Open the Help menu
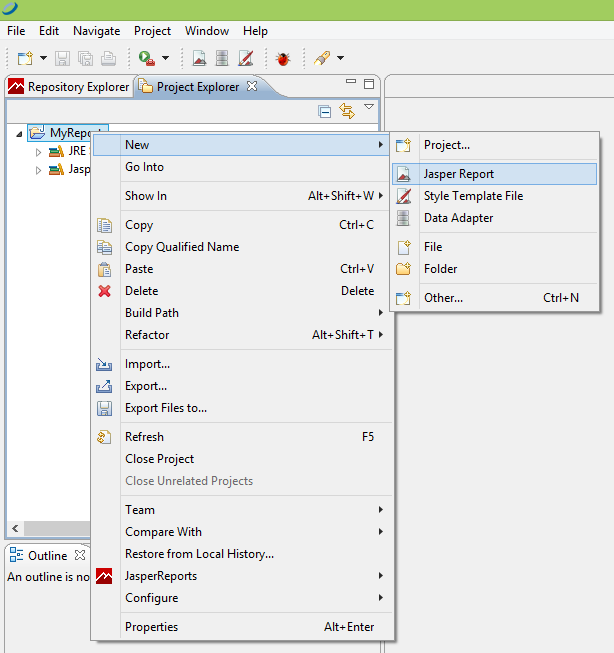The height and width of the screenshot is (653, 614). (255, 31)
